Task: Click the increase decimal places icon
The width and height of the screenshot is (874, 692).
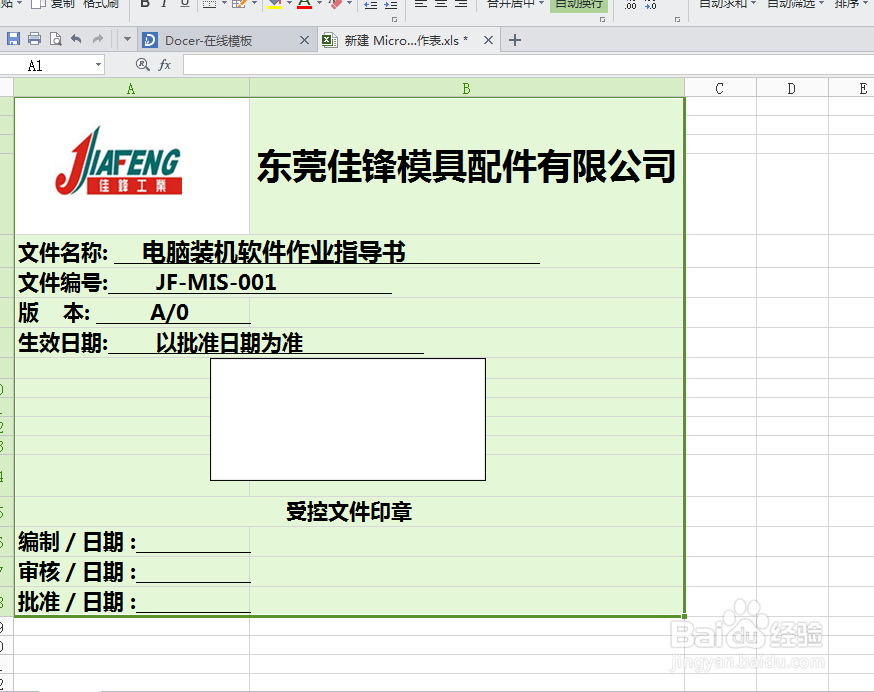Action: click(x=630, y=5)
